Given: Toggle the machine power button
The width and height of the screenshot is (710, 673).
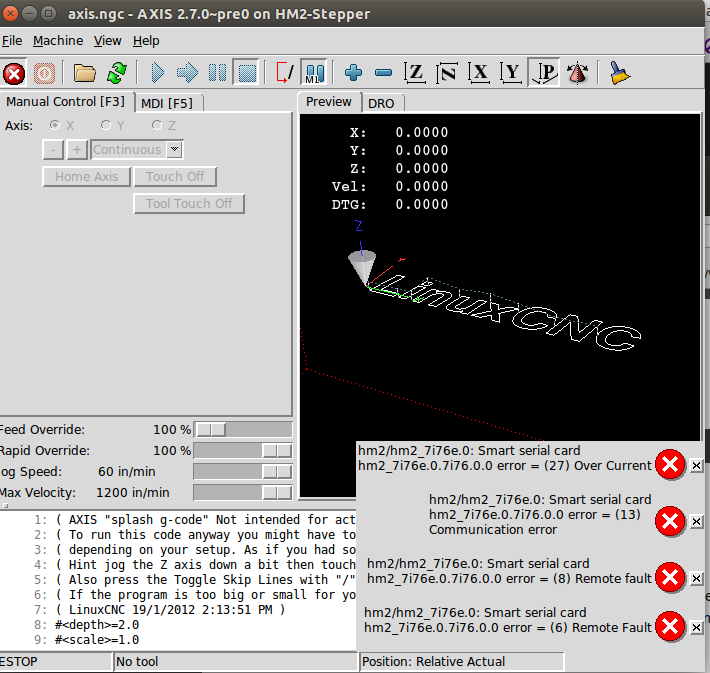Looking at the screenshot, I should point(45,73).
